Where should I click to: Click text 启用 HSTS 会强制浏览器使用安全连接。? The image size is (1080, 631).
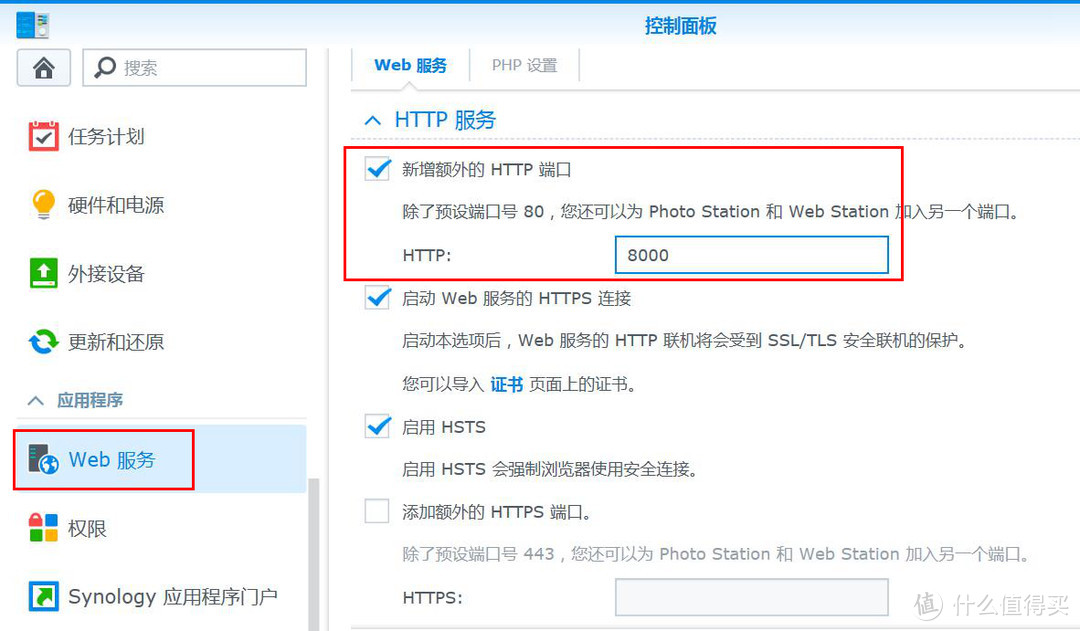[550, 470]
